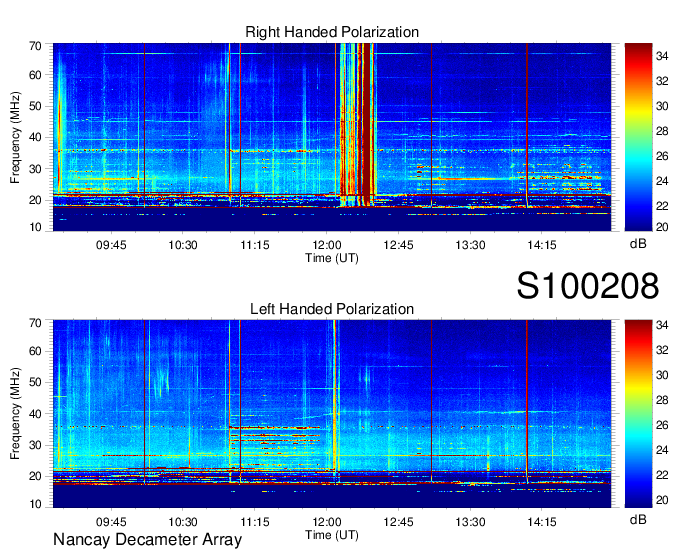Click the 24 dB label on the Right Handed color scale
The width and height of the screenshot is (680, 552).
(x=662, y=181)
